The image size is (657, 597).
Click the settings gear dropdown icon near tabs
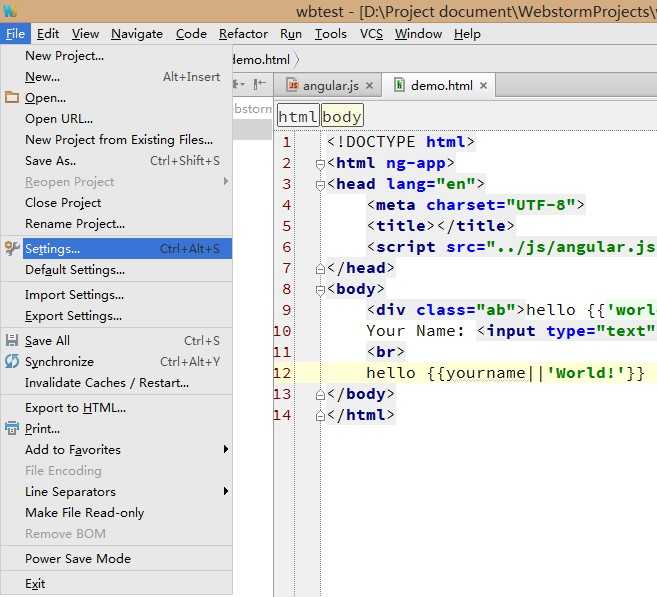[239, 85]
